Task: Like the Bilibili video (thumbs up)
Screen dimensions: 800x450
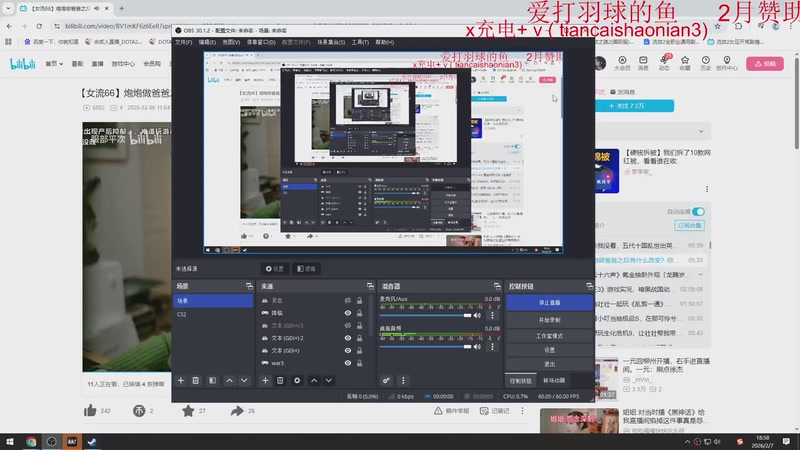Action: [90, 410]
